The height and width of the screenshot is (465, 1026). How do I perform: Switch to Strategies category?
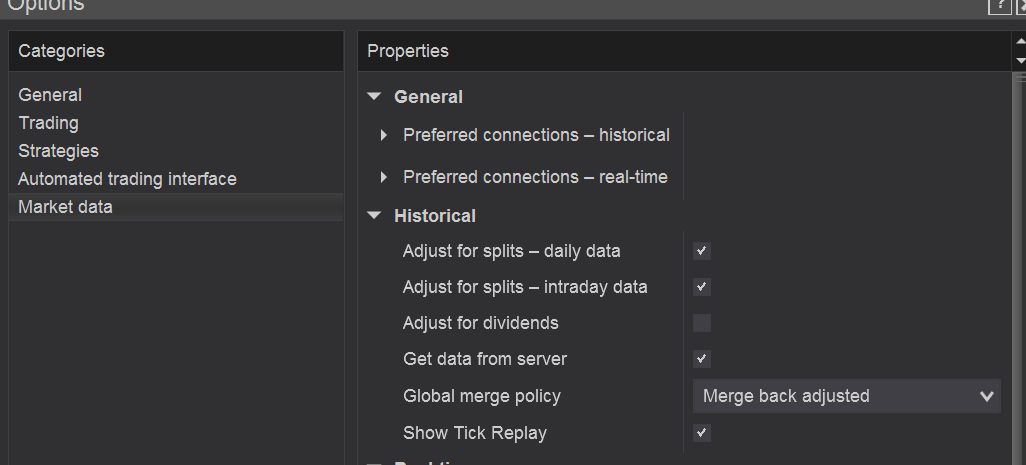(x=58, y=151)
